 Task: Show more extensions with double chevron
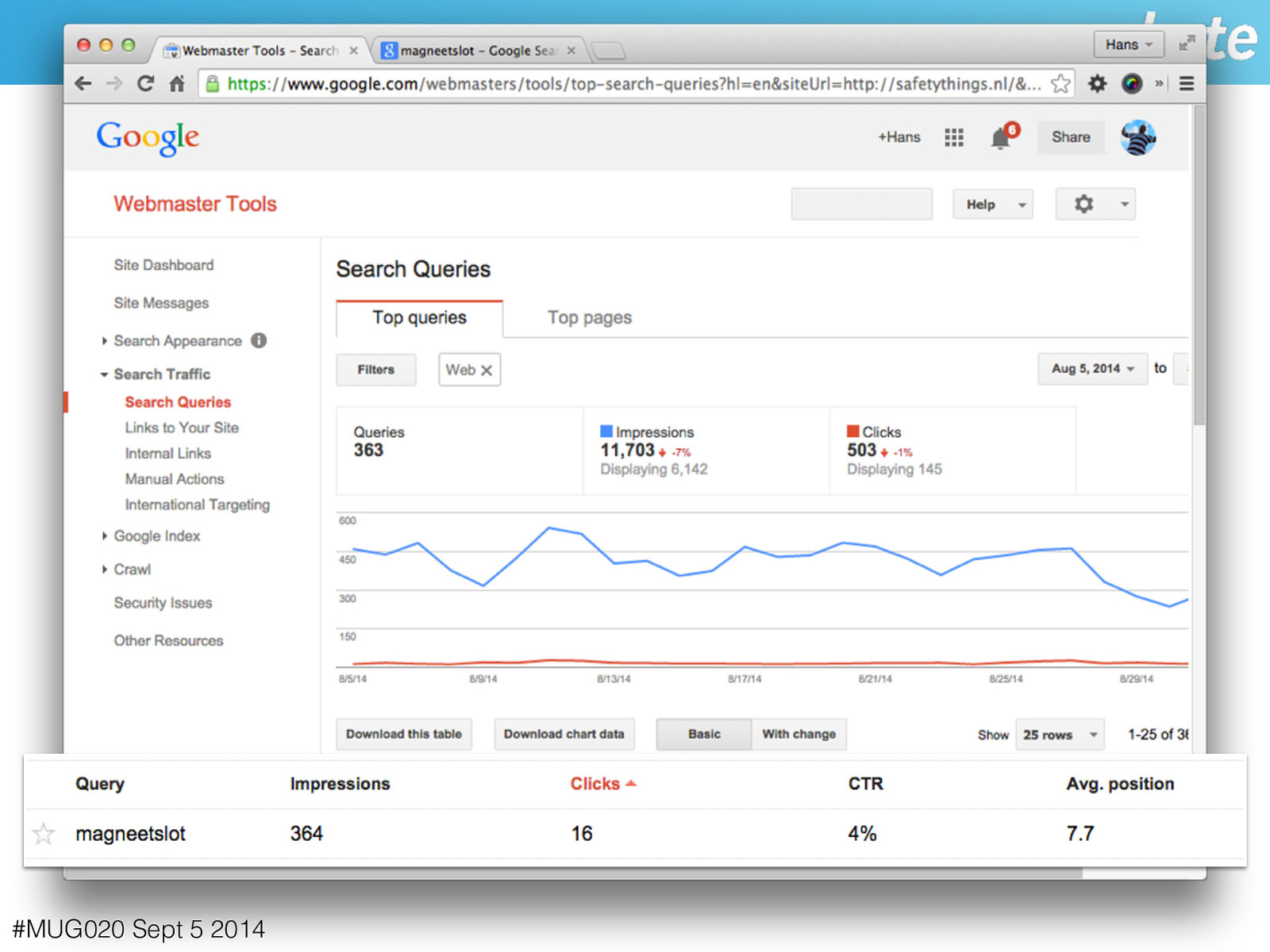[x=1159, y=83]
